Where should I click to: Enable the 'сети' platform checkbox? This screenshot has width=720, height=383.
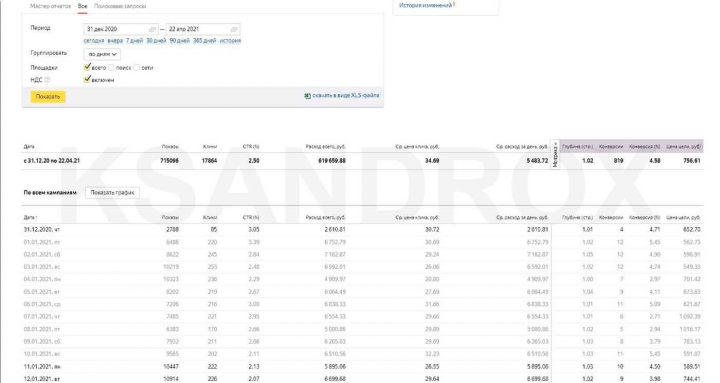136,68
